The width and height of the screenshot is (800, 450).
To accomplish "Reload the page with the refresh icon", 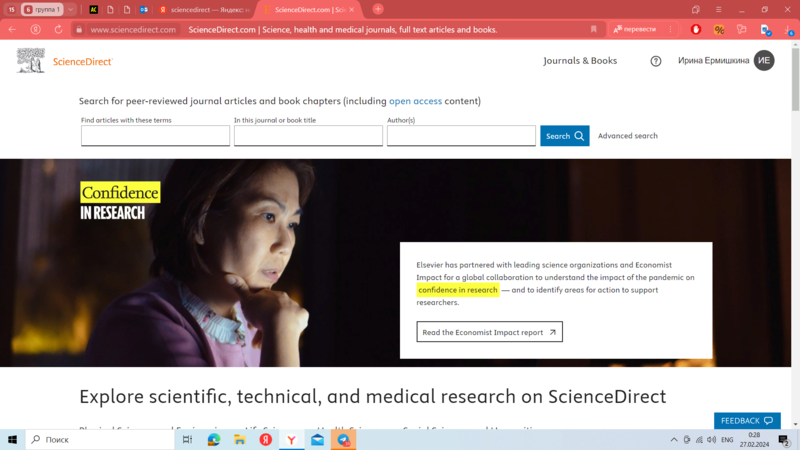I will click(x=58, y=30).
